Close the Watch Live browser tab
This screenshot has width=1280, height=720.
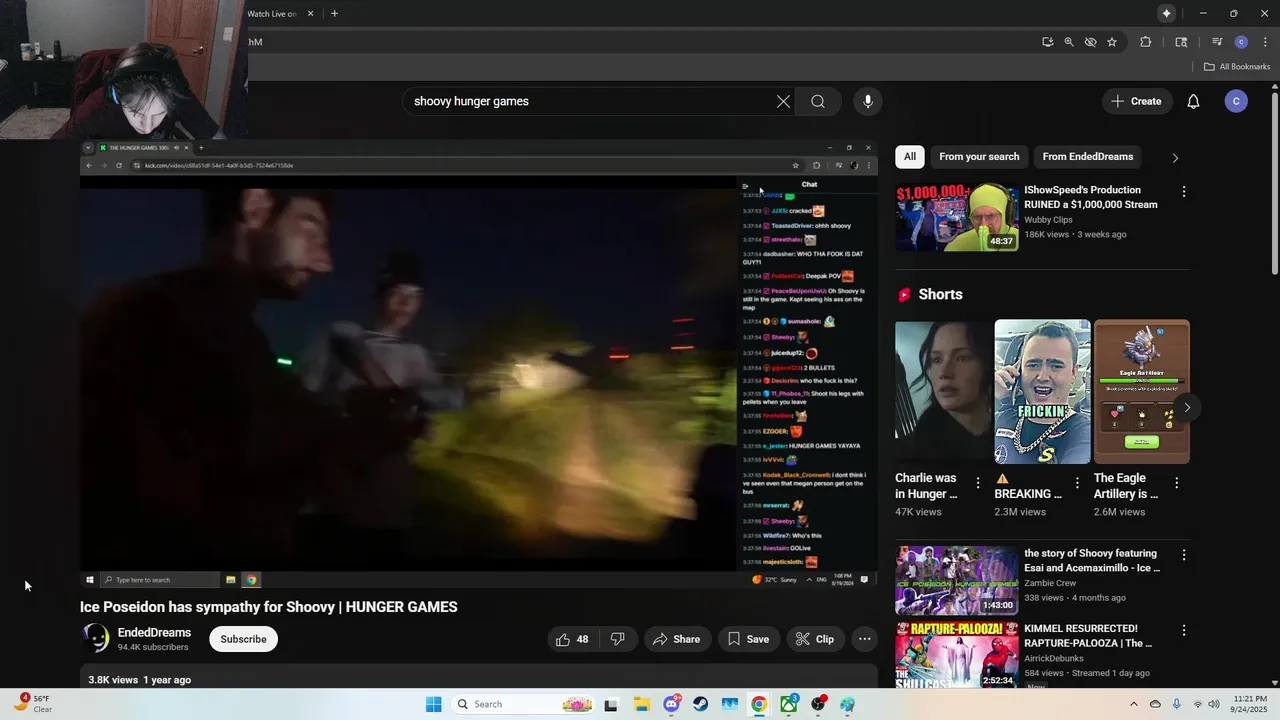click(310, 14)
